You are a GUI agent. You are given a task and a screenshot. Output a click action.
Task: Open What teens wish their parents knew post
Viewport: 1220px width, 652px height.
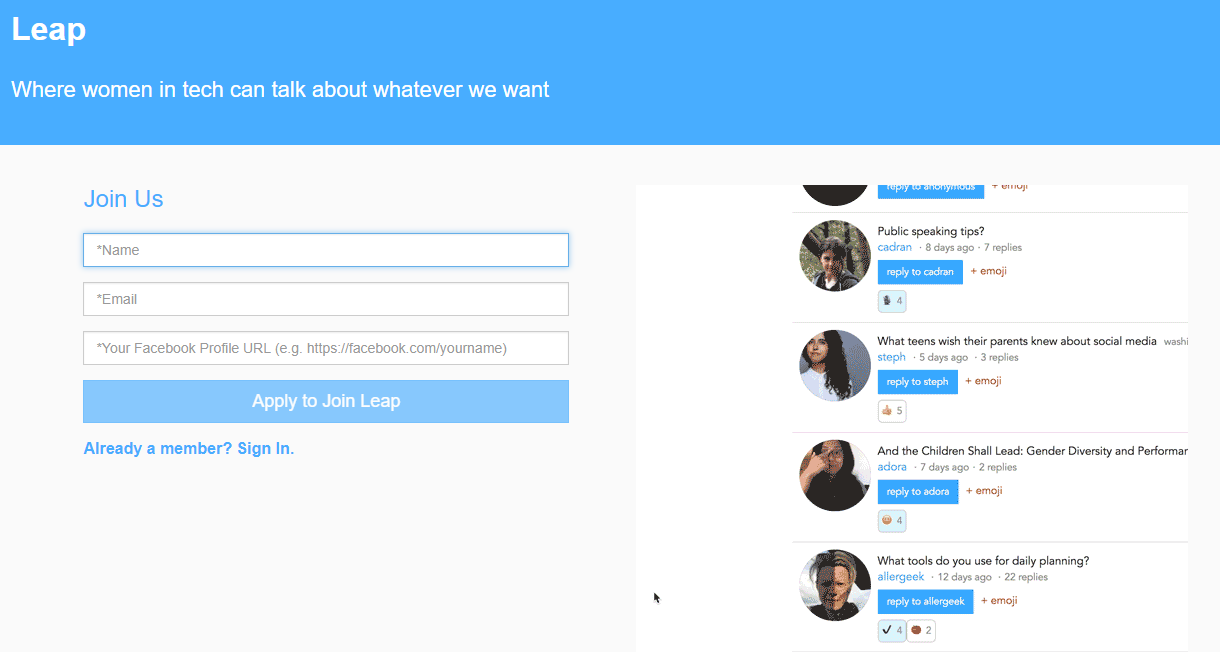pyautogui.click(x=1017, y=341)
